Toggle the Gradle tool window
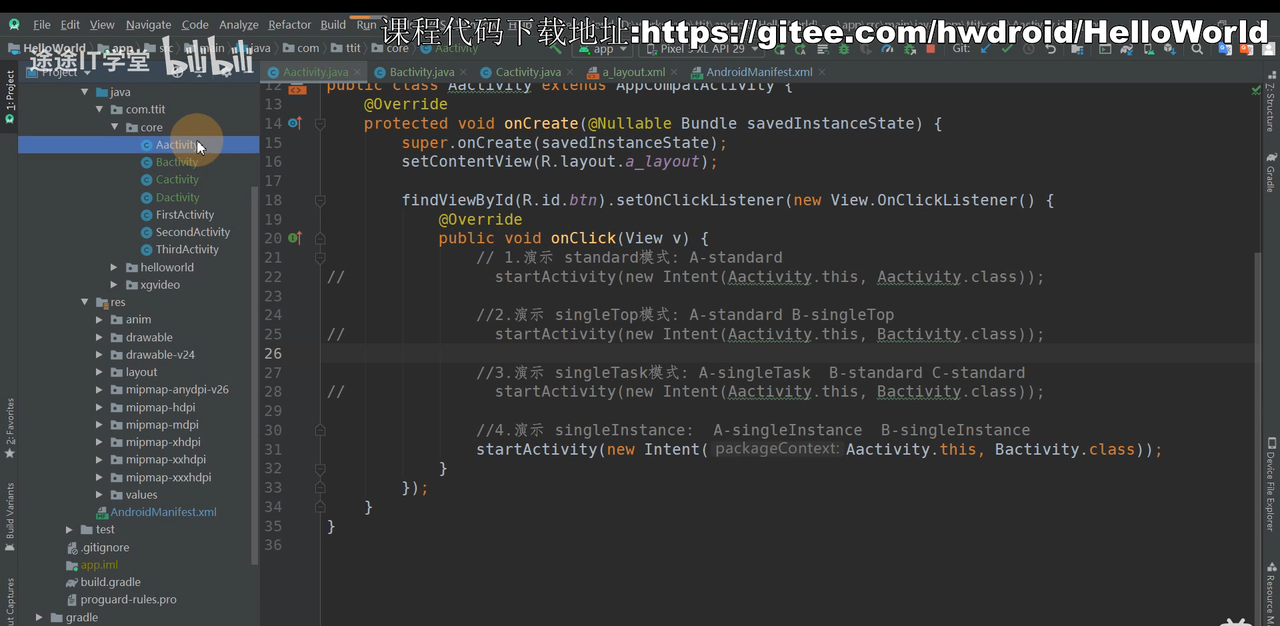The width and height of the screenshot is (1280, 626). [1270, 172]
